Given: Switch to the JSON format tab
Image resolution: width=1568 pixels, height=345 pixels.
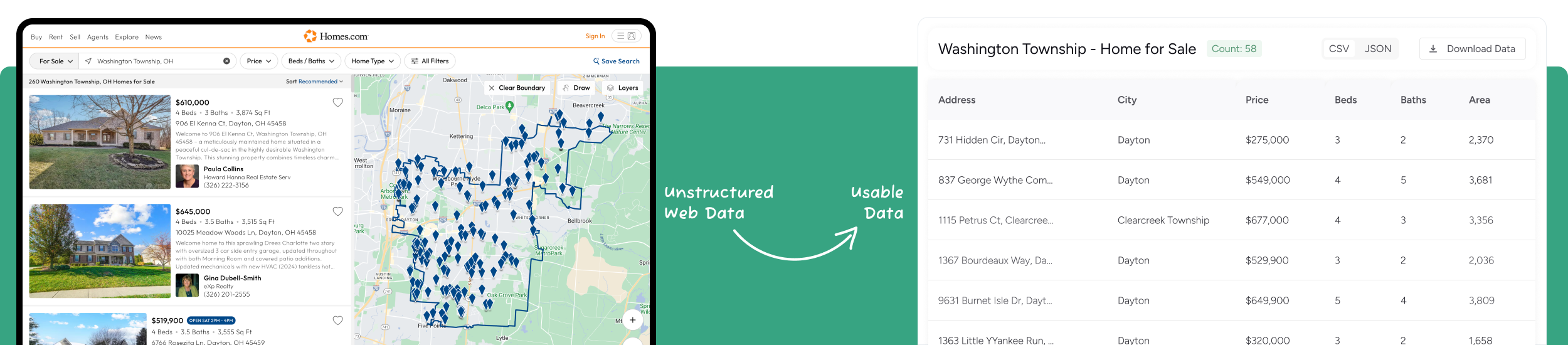Looking at the screenshot, I should [1377, 49].
